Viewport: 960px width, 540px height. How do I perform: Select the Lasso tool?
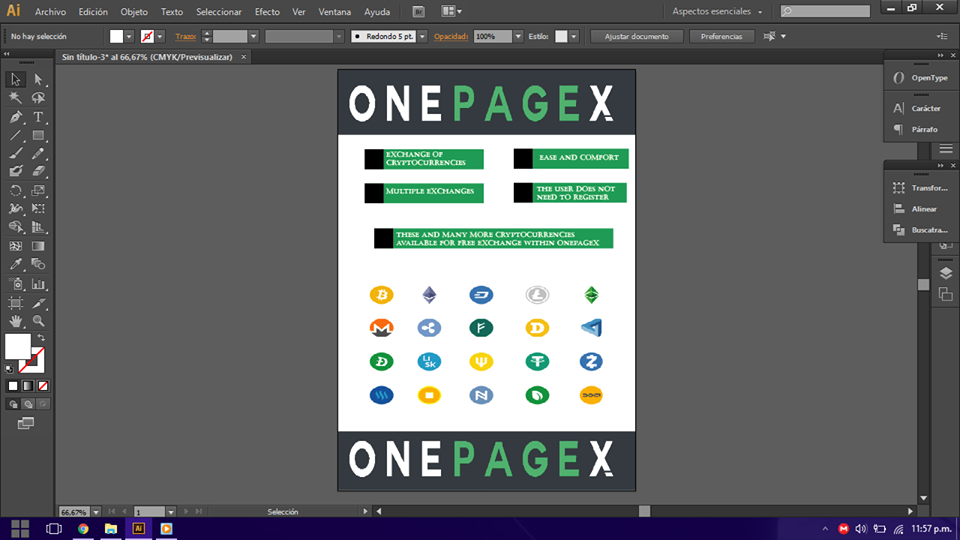pos(38,98)
